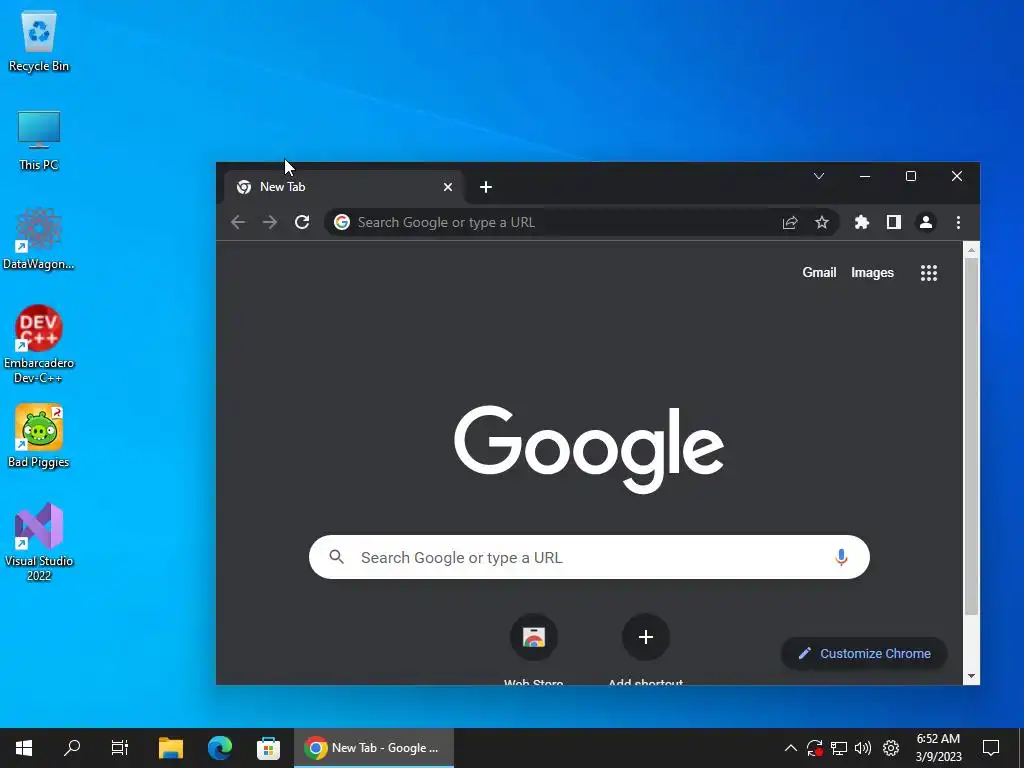1024x768 pixels.
Task: Click the Google logo
Action: tap(589, 449)
